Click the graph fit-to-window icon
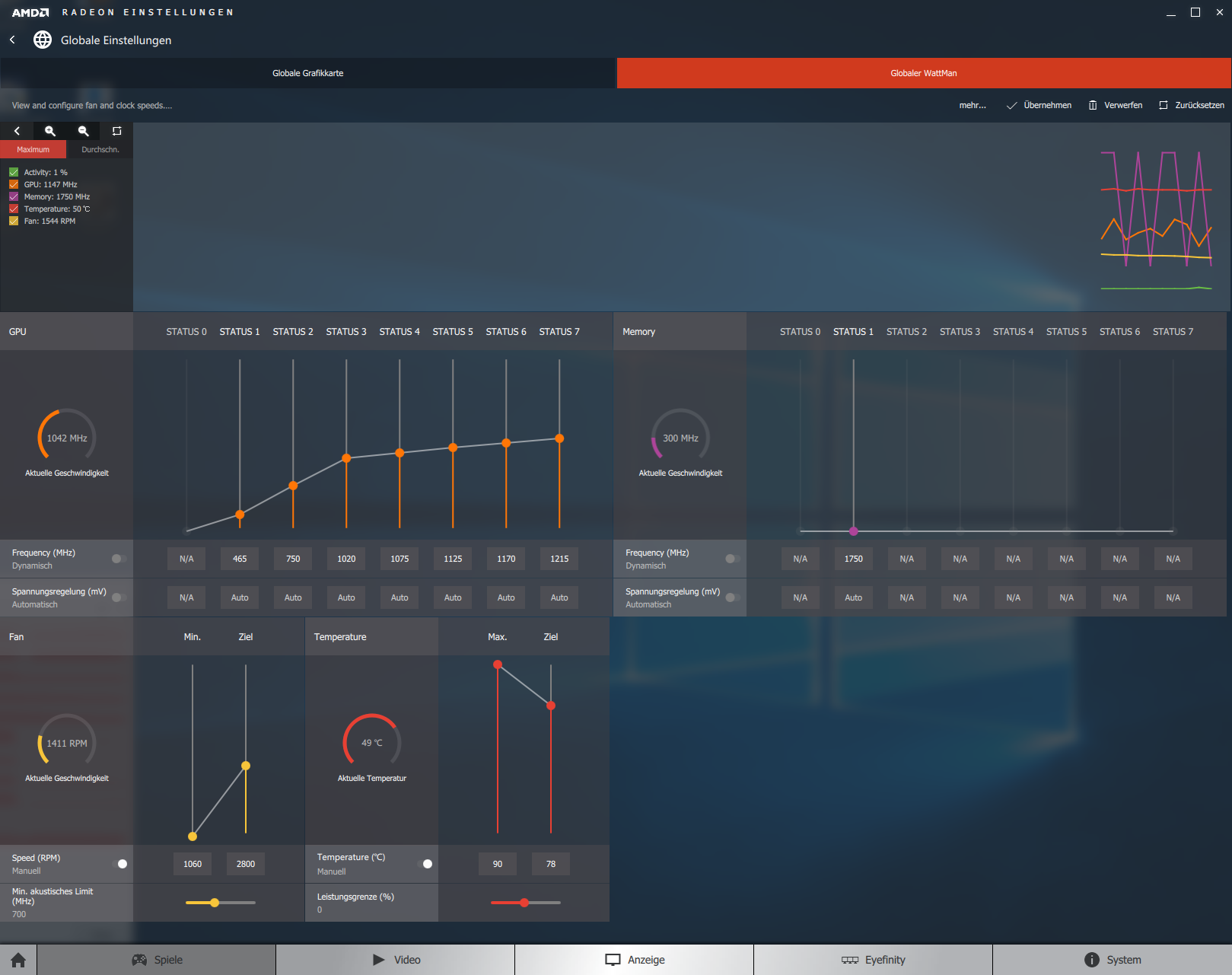The width and height of the screenshot is (1232, 975). coord(116,131)
